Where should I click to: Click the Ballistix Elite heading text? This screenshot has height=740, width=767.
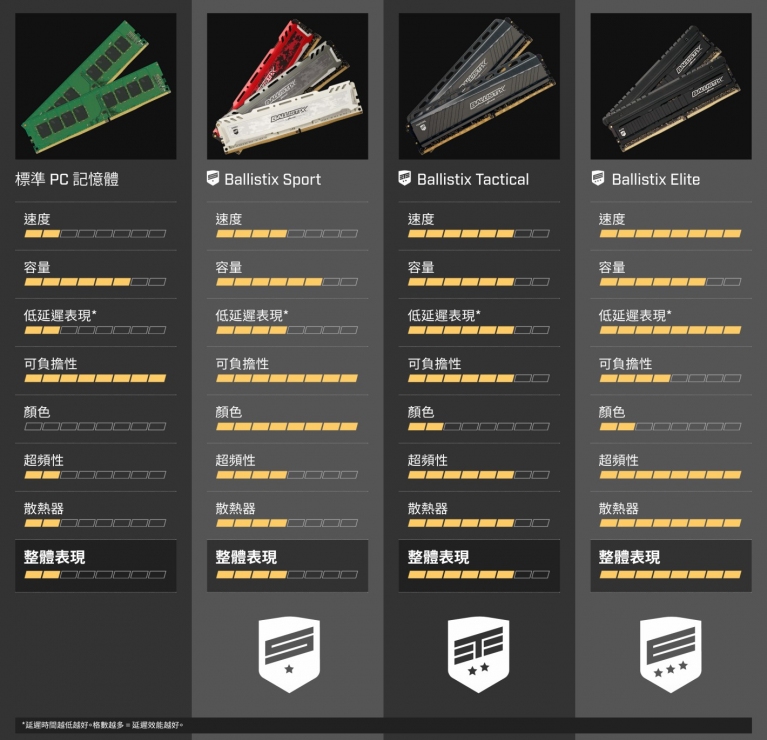coord(655,179)
